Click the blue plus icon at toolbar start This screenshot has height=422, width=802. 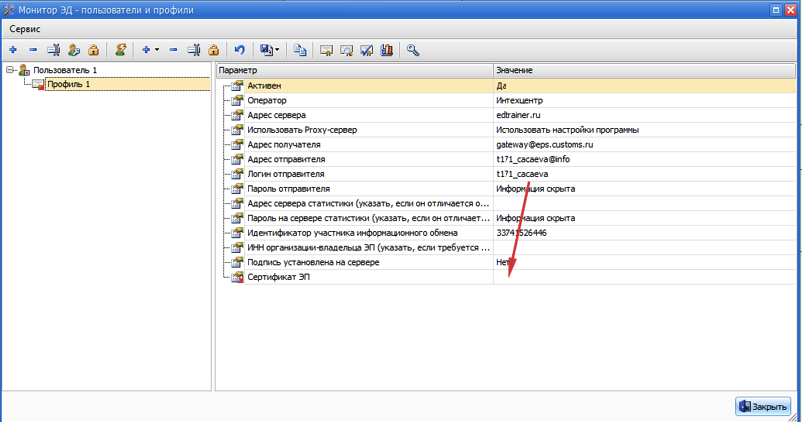click(13, 49)
